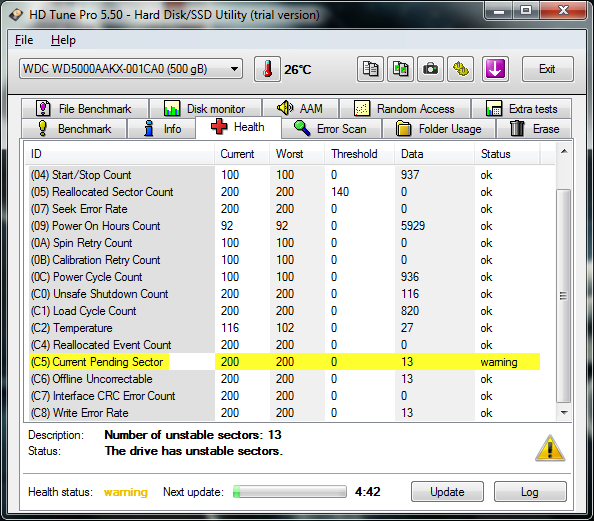Click the warning status in C5 row

click(x=499, y=362)
